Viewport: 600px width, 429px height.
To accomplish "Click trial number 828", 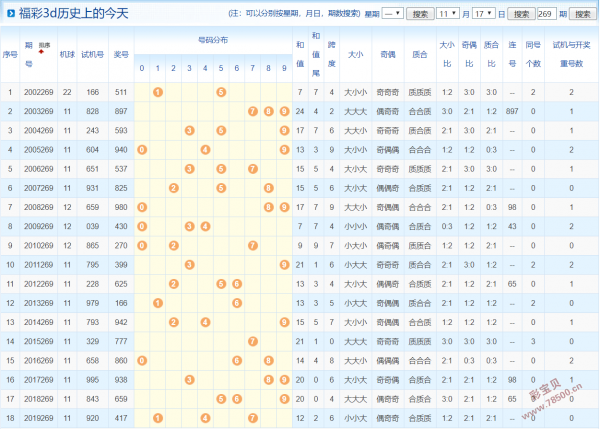I will tap(93, 111).
